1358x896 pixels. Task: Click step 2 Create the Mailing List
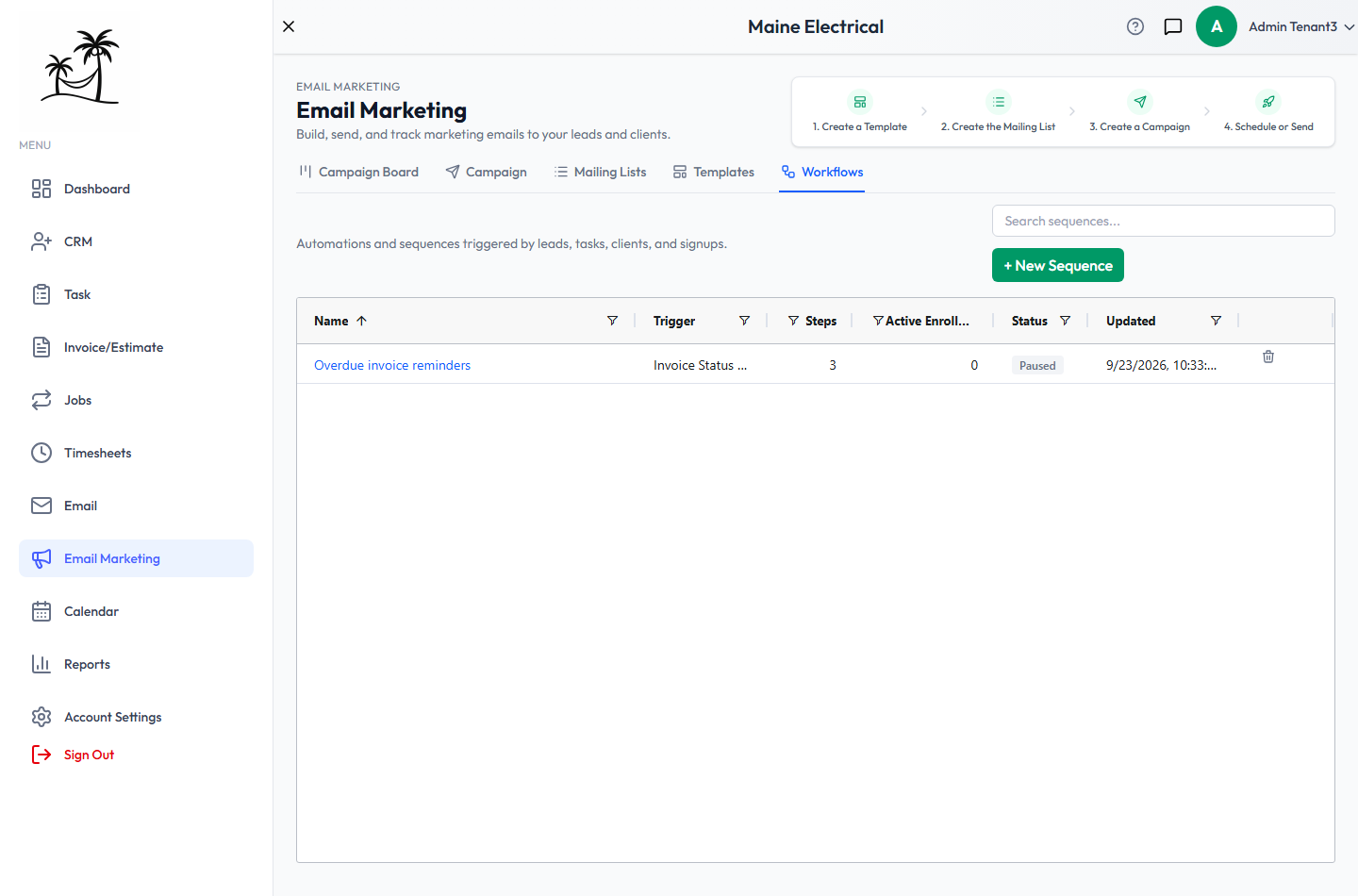click(x=998, y=112)
